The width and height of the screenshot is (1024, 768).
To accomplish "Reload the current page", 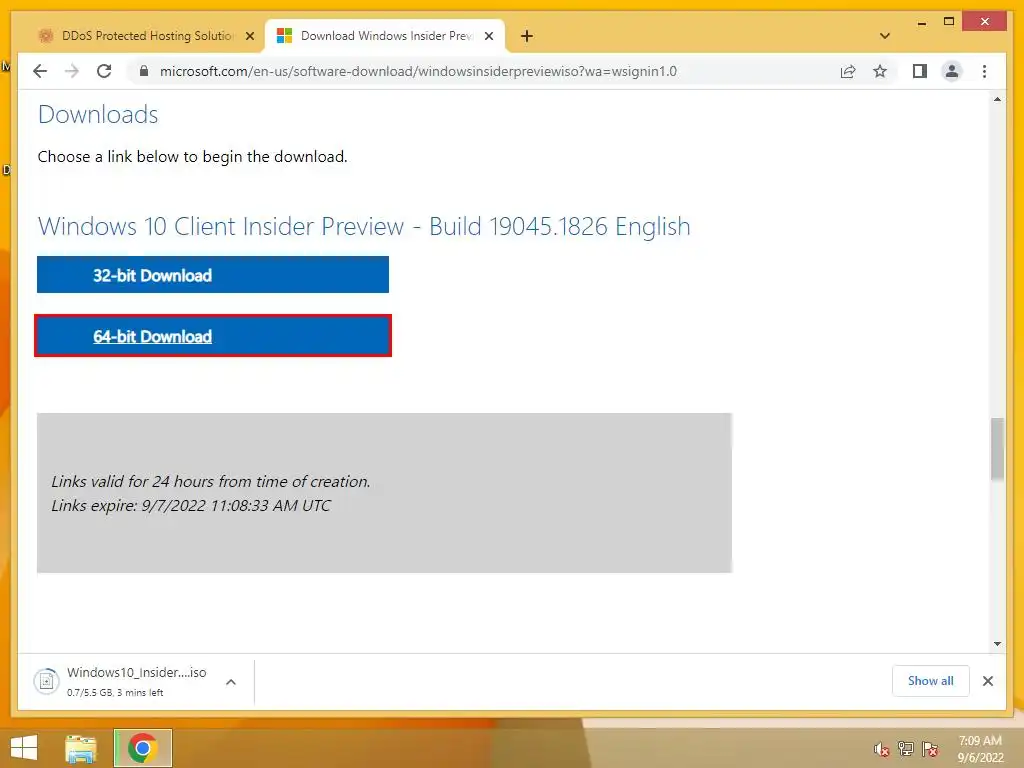I will [x=104, y=71].
